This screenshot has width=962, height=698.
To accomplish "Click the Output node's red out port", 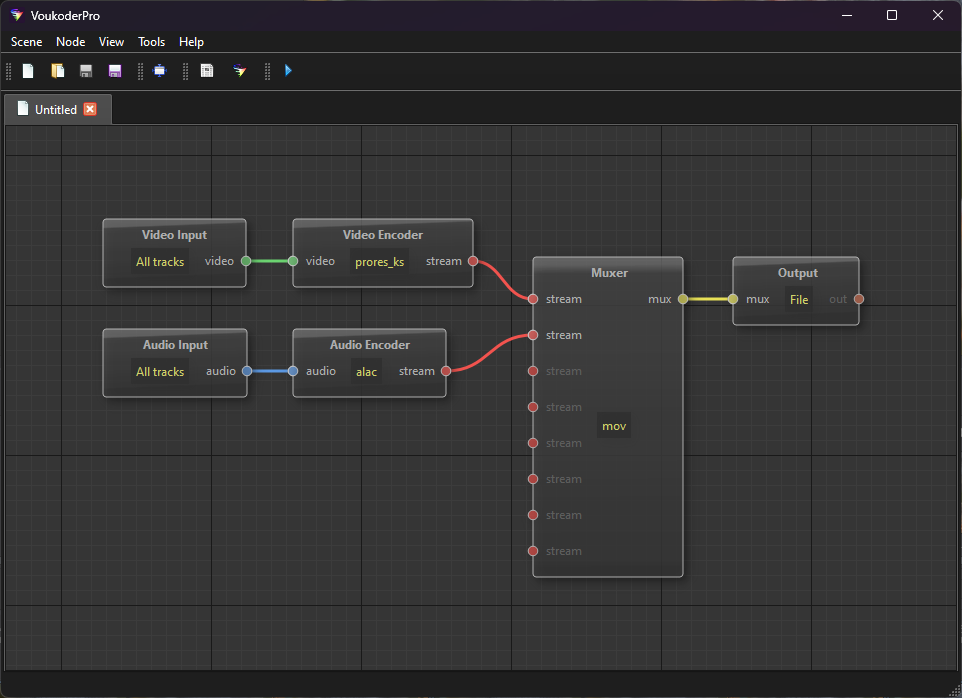I will (859, 299).
